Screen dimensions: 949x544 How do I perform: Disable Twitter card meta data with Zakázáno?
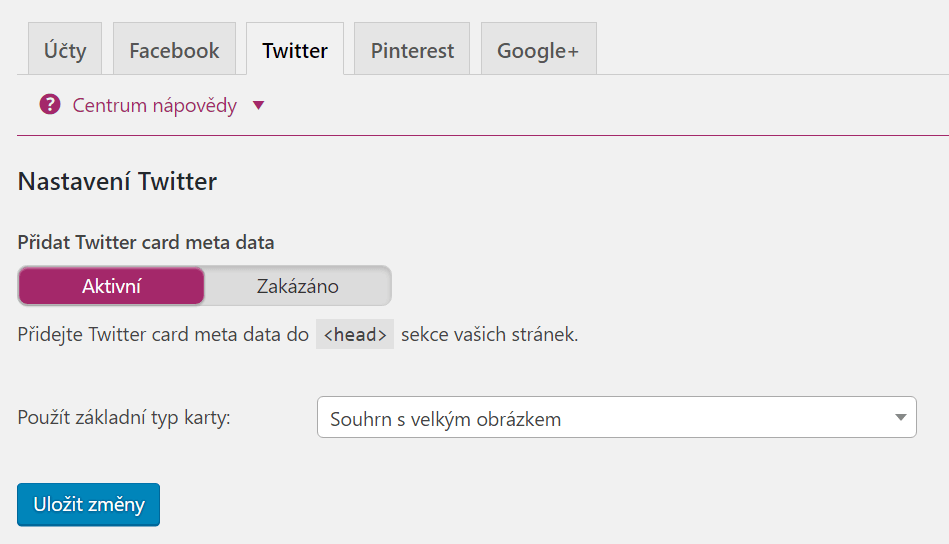point(298,286)
